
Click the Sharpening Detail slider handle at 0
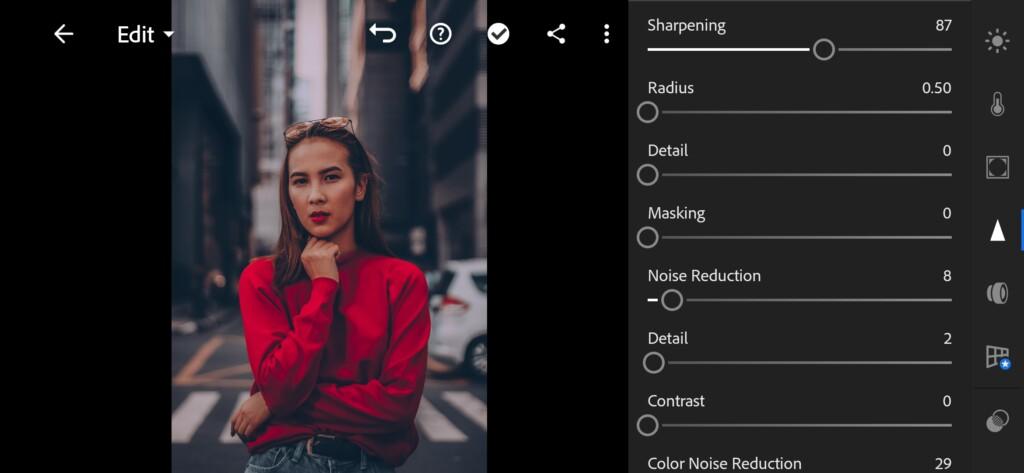pyautogui.click(x=647, y=175)
